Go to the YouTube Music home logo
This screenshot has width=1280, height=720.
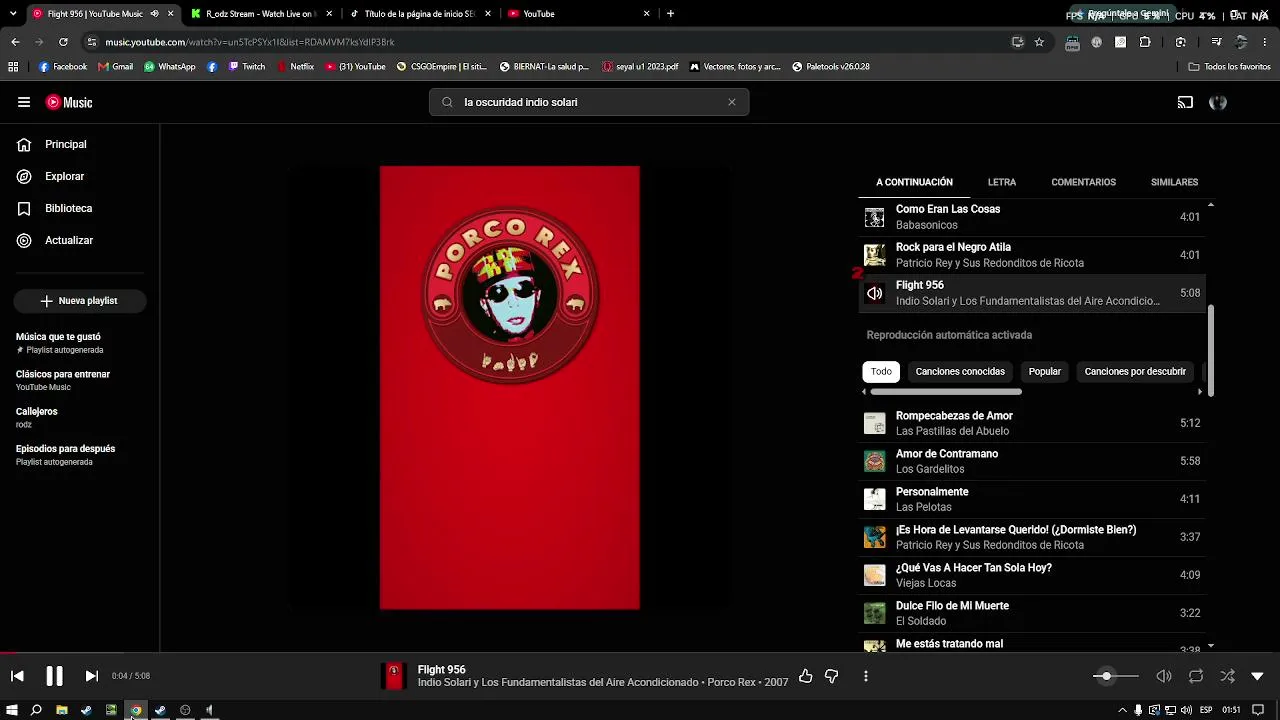[x=69, y=102]
